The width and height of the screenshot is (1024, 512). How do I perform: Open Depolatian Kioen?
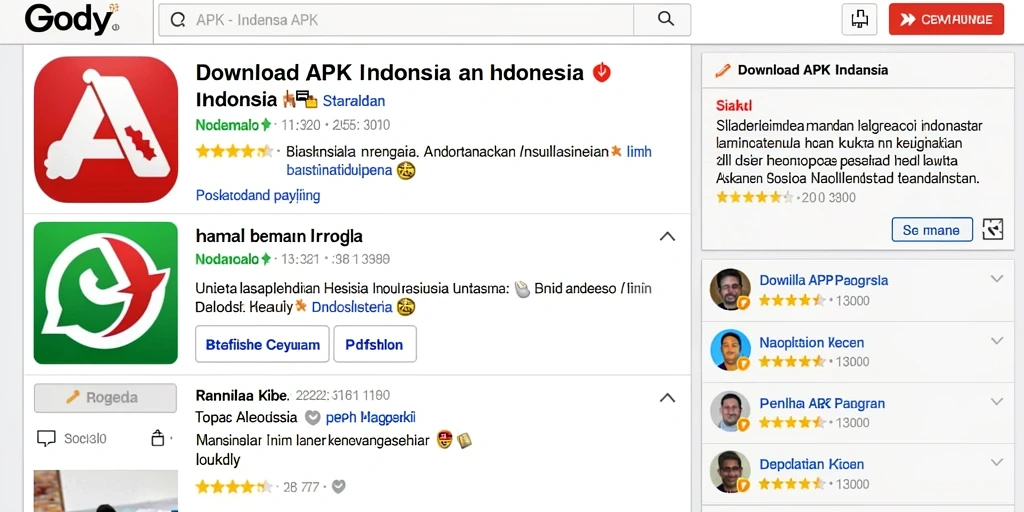click(811, 464)
